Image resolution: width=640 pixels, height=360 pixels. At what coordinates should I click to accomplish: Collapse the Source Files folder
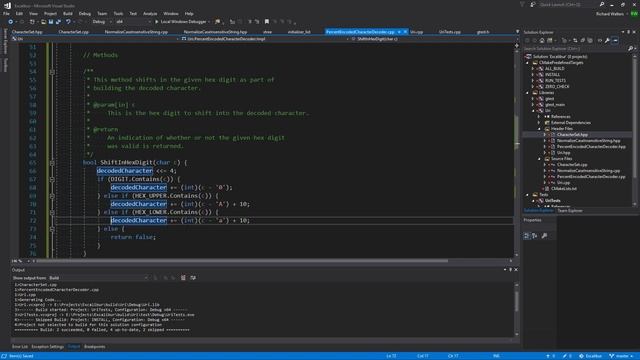[x=539, y=159]
